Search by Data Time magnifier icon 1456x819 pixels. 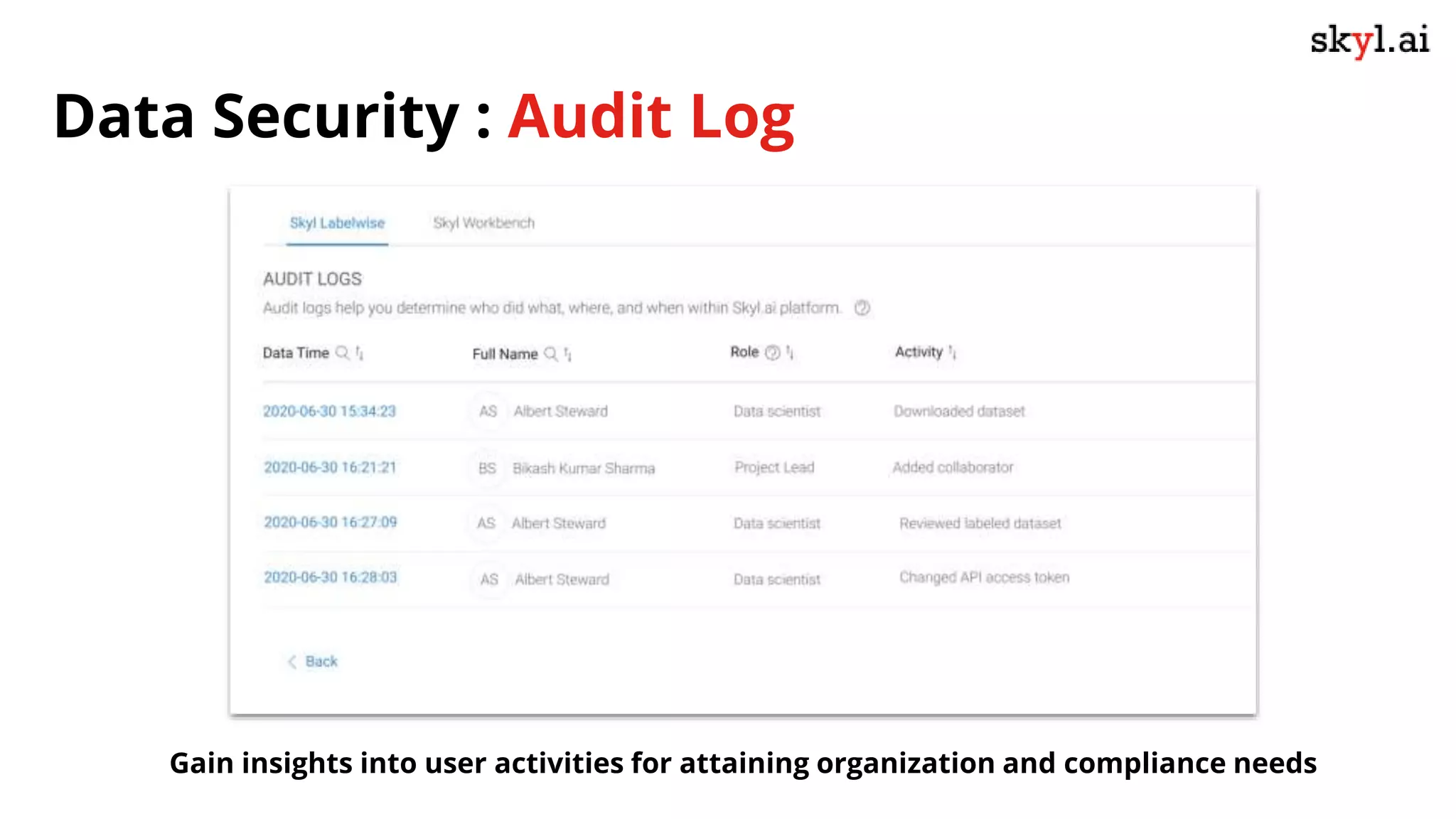342,353
